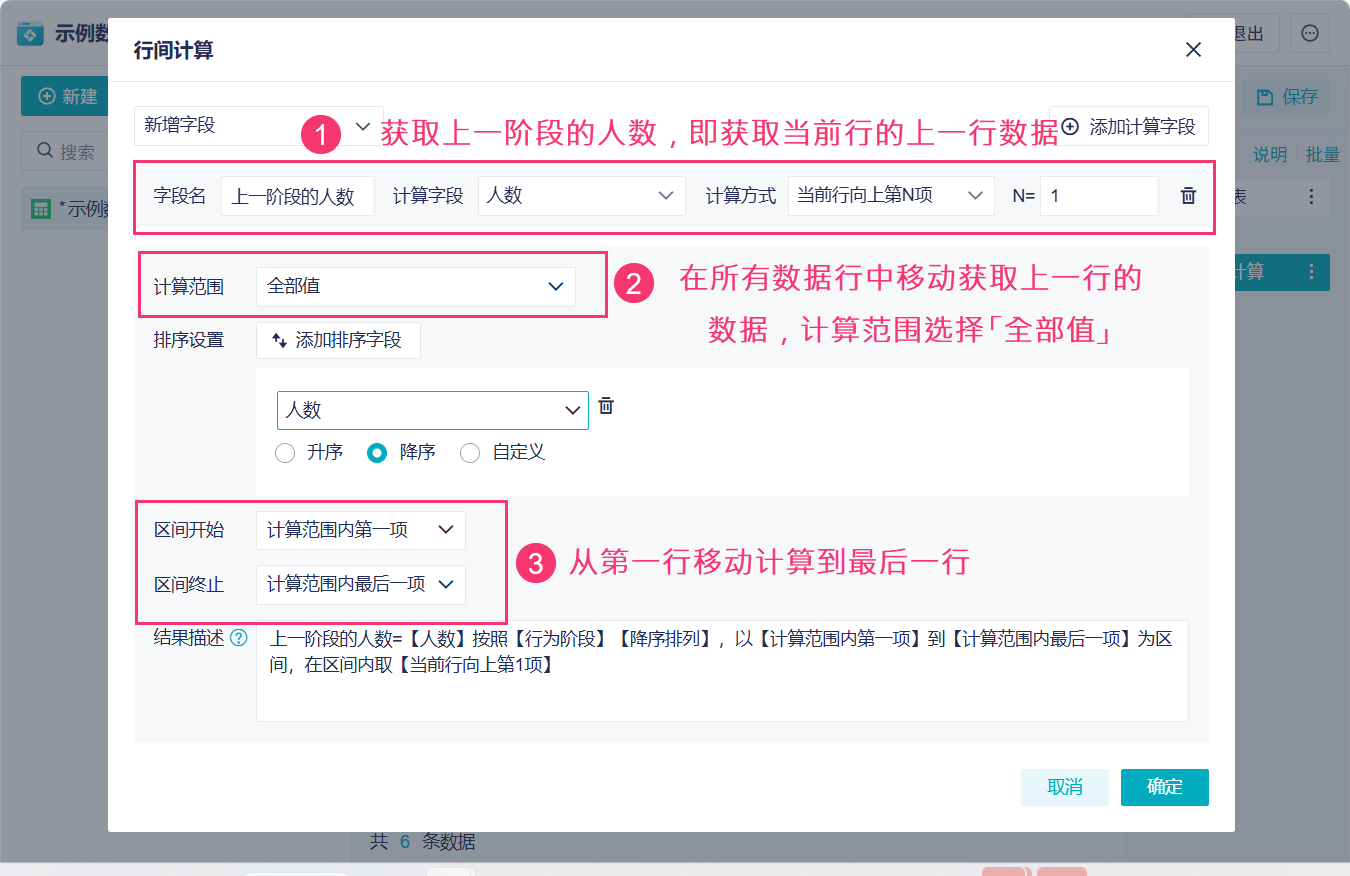The height and width of the screenshot is (876, 1350).
Task: Click 添加计算字段 button
Action: [x=1129, y=127]
